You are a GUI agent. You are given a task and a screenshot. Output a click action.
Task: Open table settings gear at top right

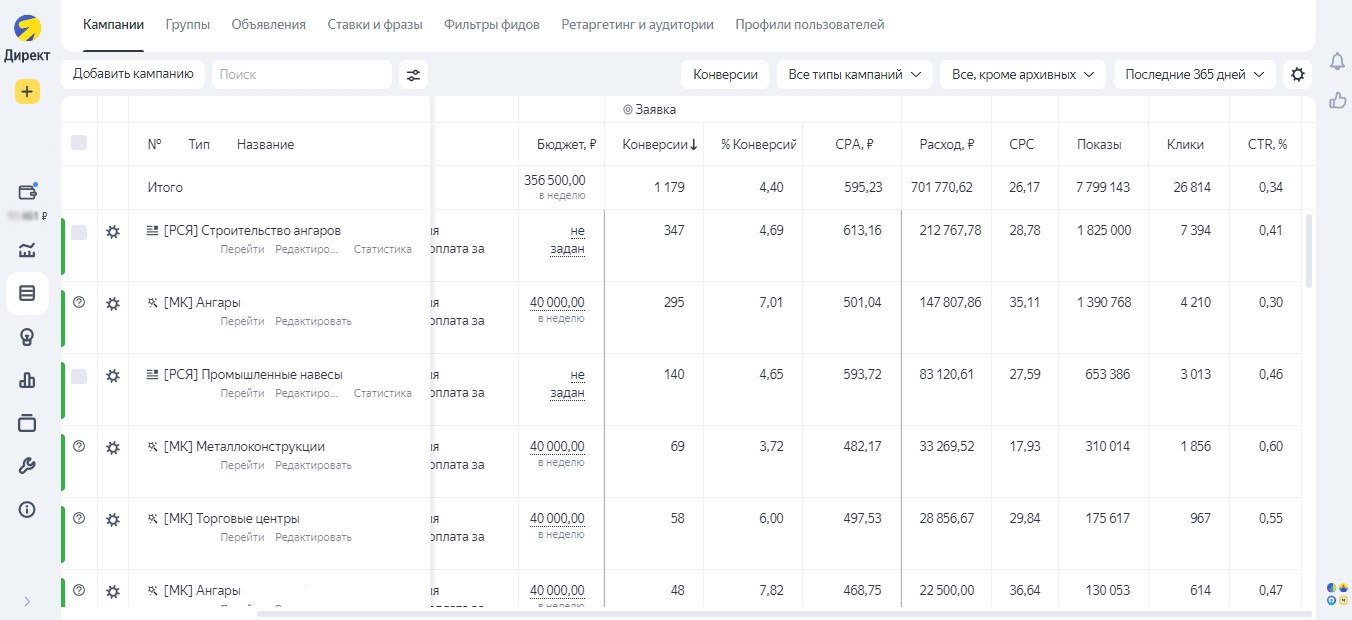click(x=1298, y=74)
